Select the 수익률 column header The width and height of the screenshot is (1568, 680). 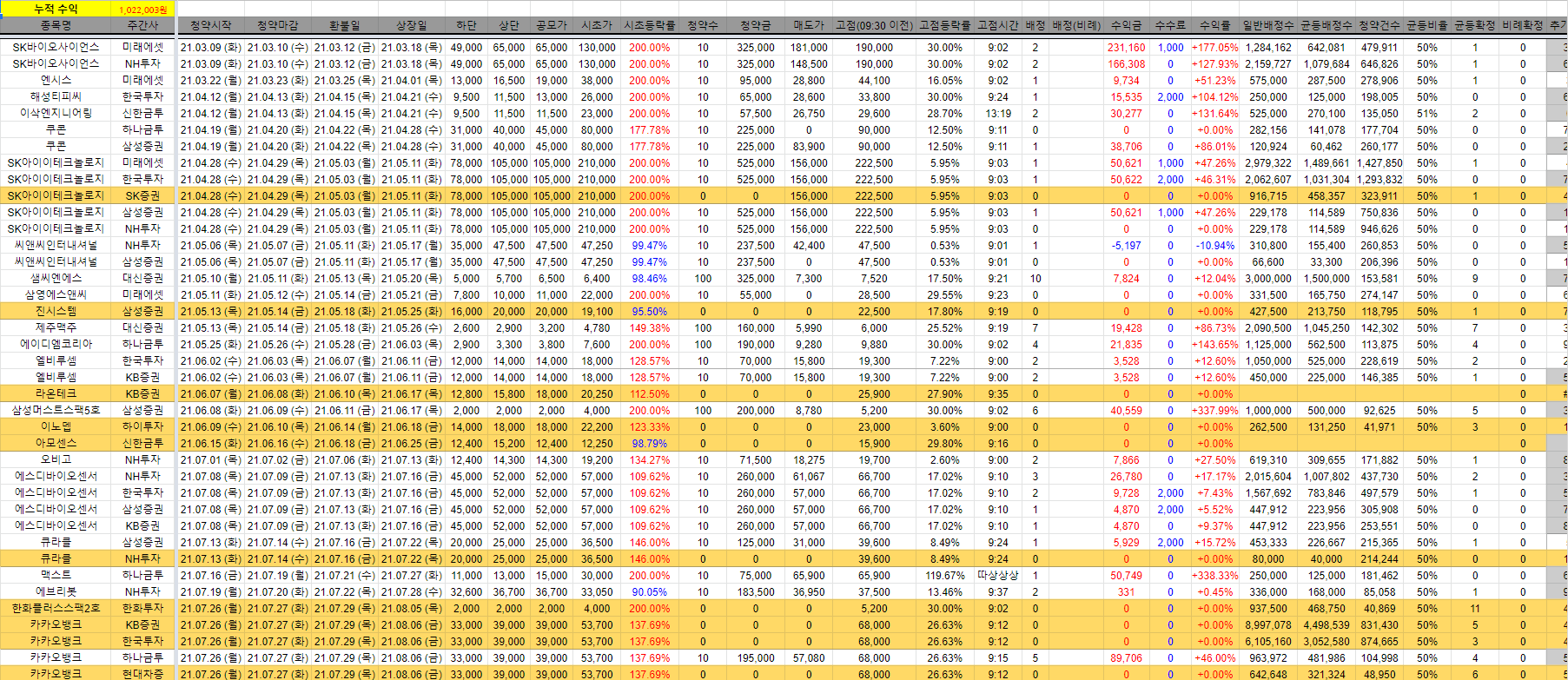tap(1215, 25)
